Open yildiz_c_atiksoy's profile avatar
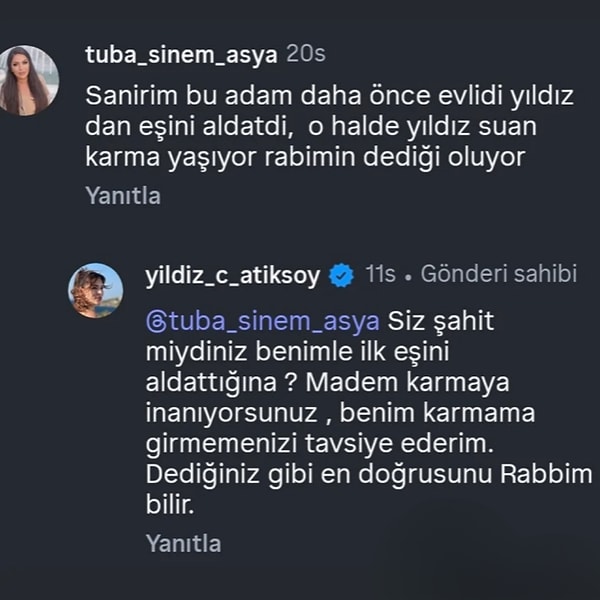The height and width of the screenshot is (600, 600). (95, 290)
